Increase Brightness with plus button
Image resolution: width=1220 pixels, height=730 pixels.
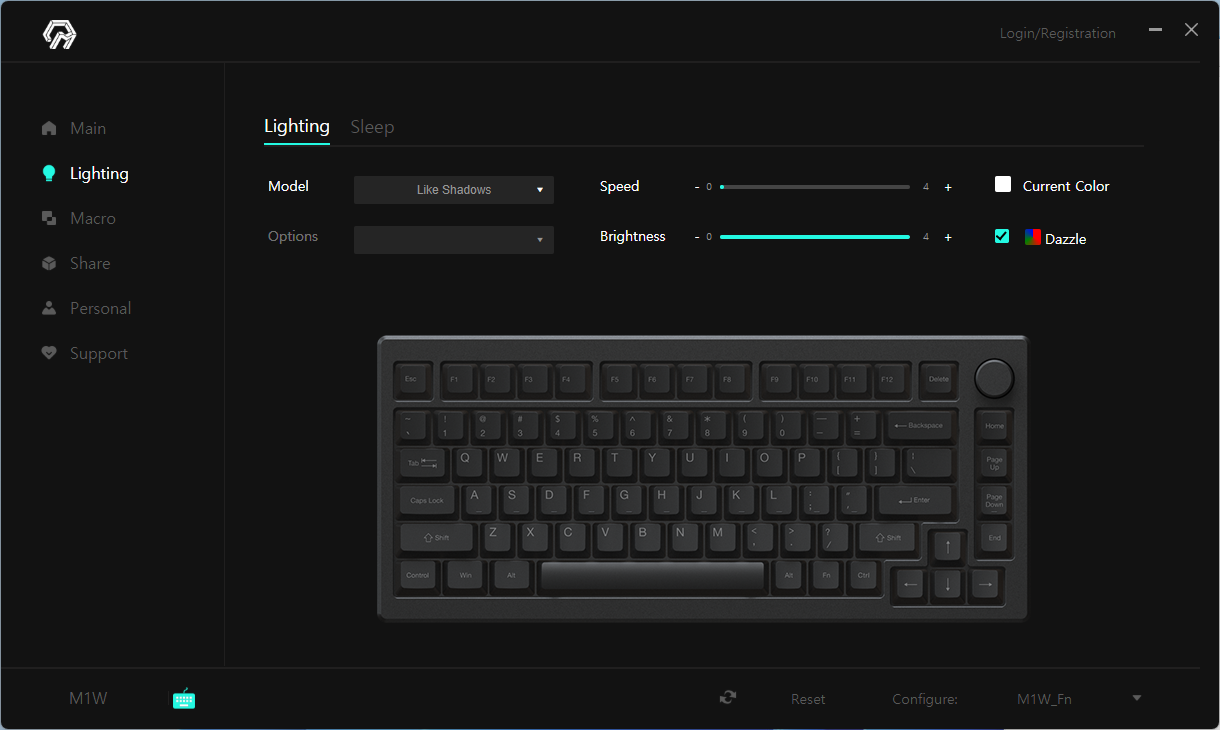(x=948, y=237)
